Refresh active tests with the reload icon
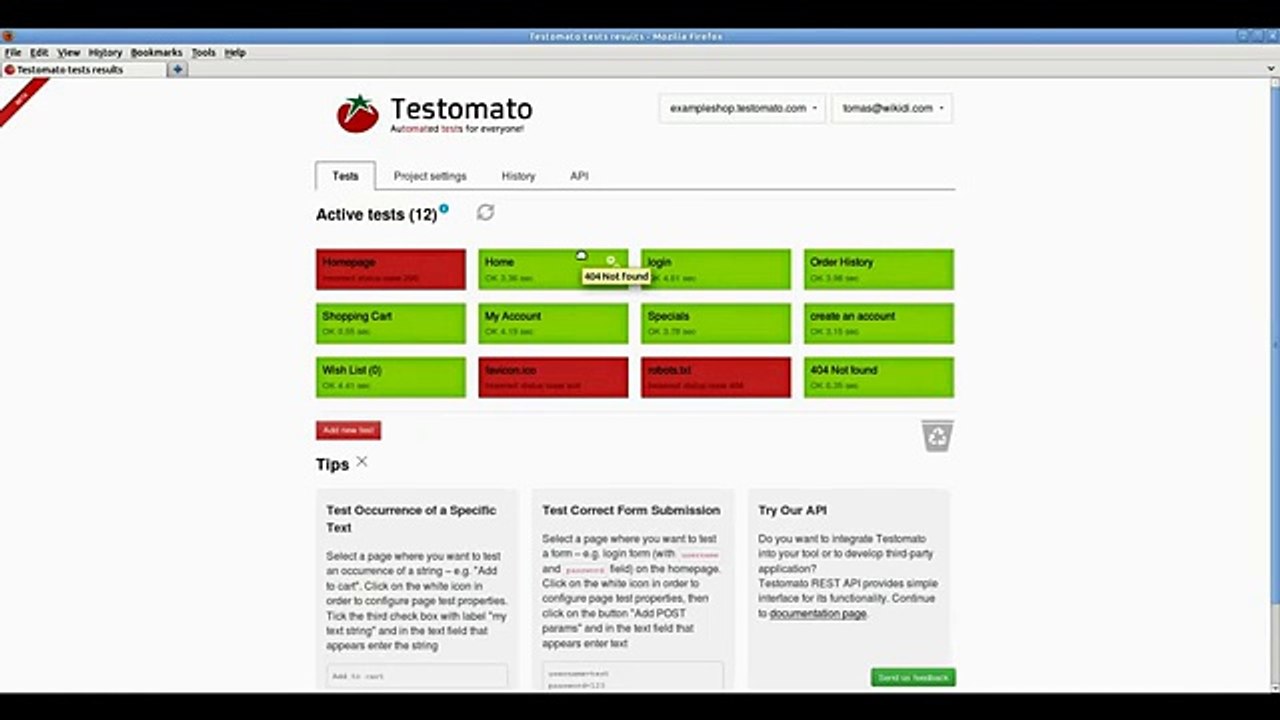Screen dimensions: 1280x720 point(486,212)
